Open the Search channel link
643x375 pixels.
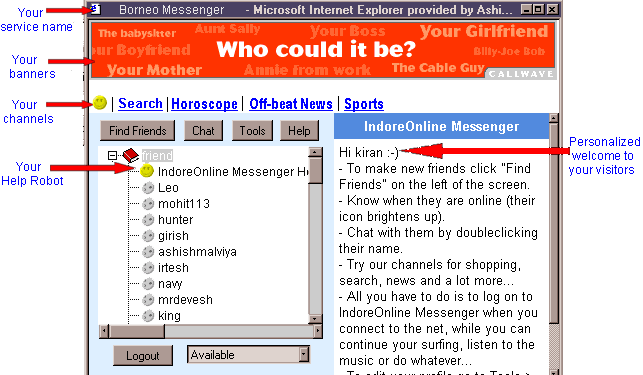(x=140, y=103)
